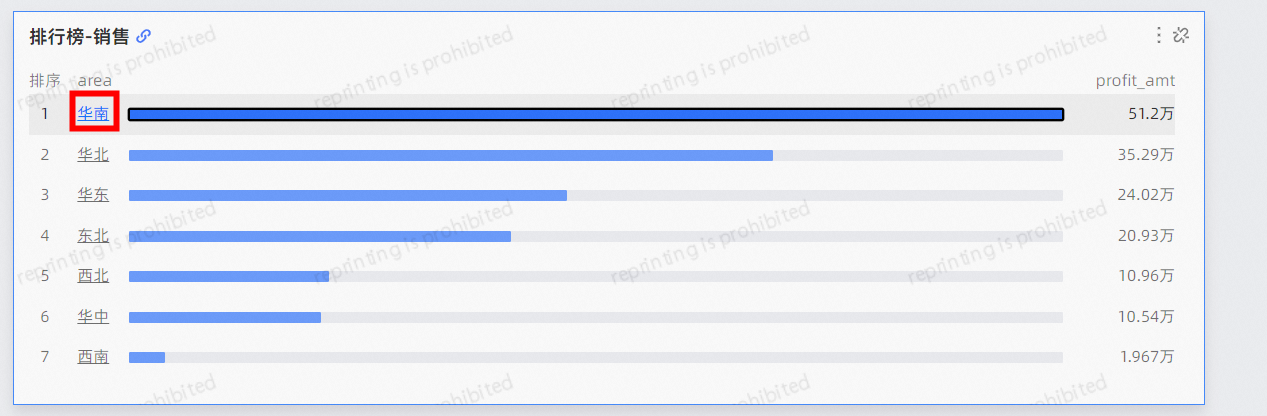The width and height of the screenshot is (1267, 416).
Task: Click the highlighted 华南 profit bar
Action: [595, 115]
